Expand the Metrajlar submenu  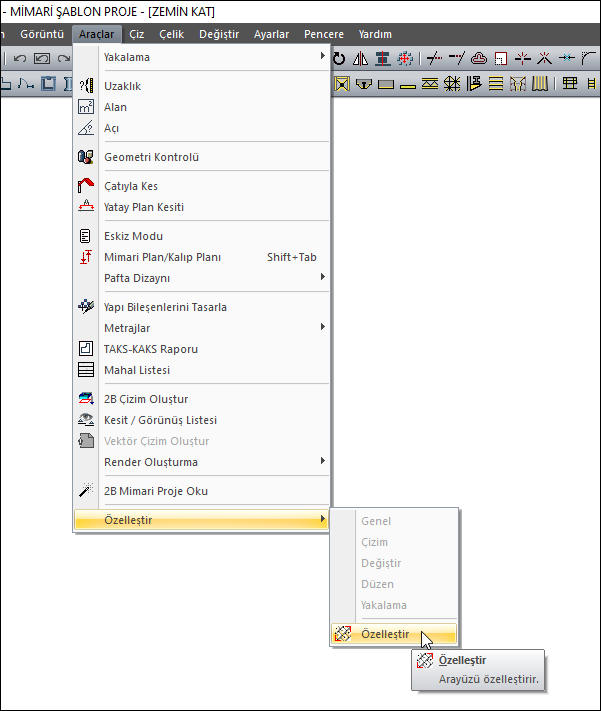tap(202, 328)
